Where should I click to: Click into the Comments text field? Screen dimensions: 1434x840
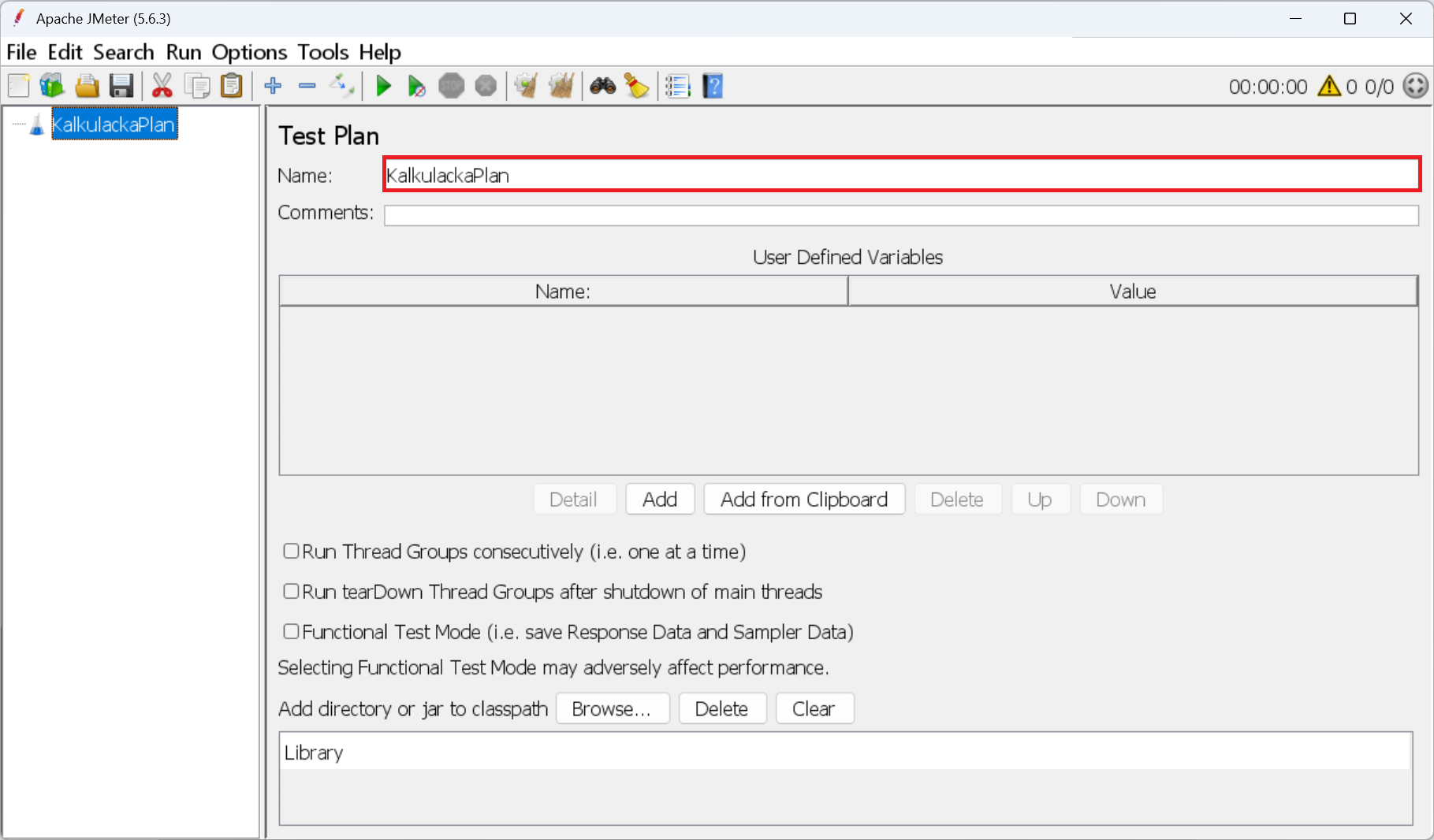click(x=902, y=215)
